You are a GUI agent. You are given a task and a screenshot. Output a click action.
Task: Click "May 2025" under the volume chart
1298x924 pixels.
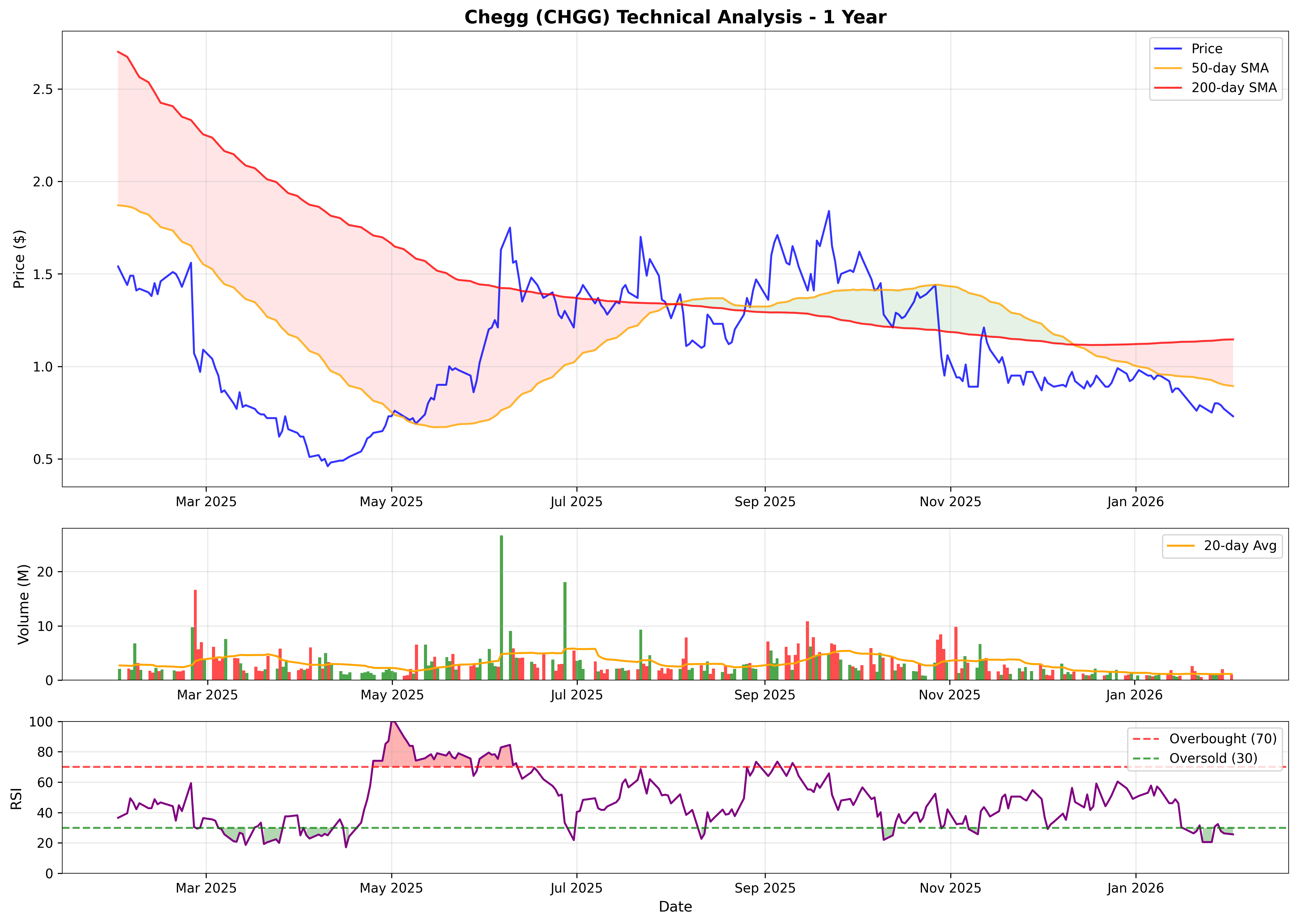392,695
